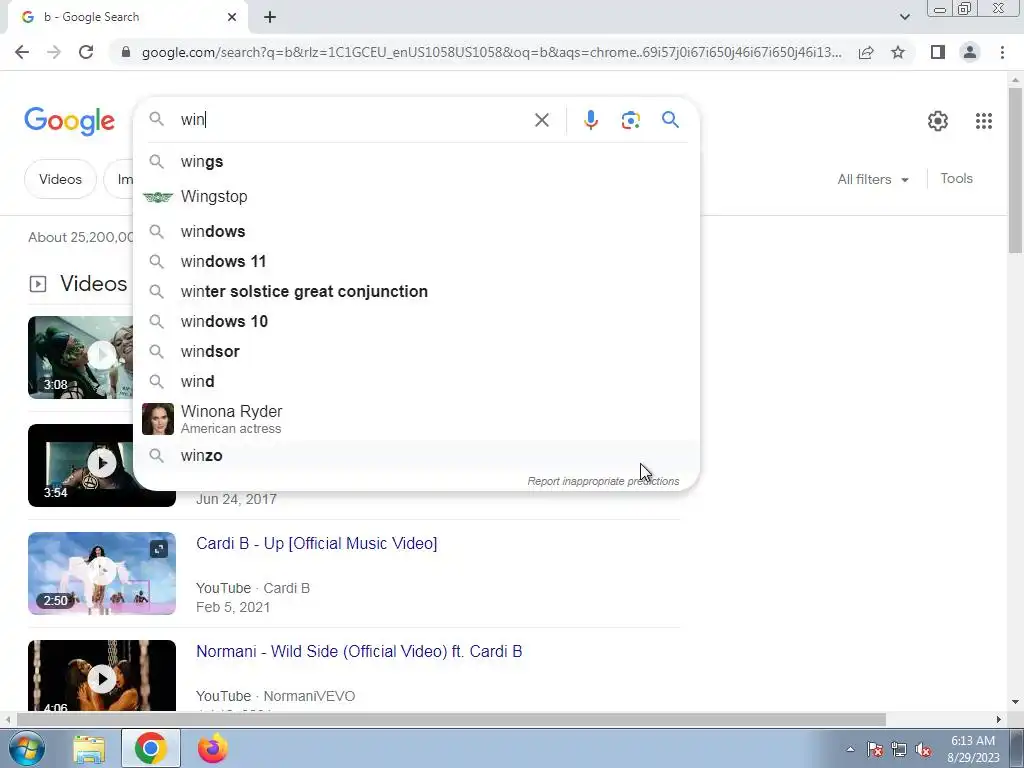Play the 2:50 Cardi B Up thumbnail

[102, 573]
